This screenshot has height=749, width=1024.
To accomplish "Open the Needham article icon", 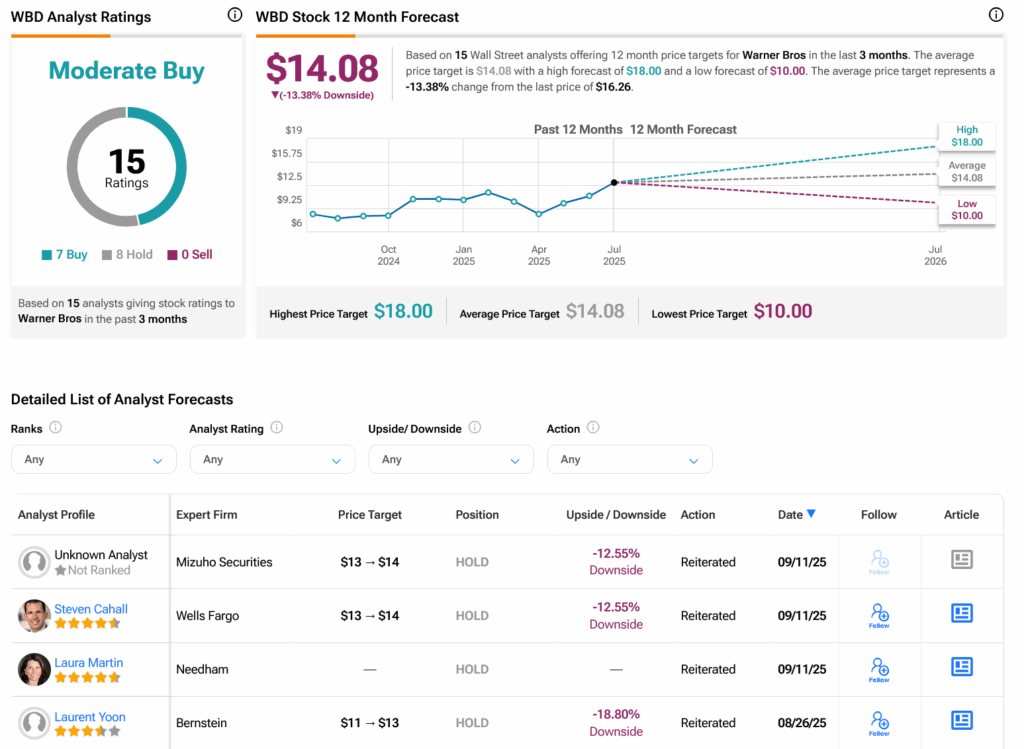I will click(961, 667).
